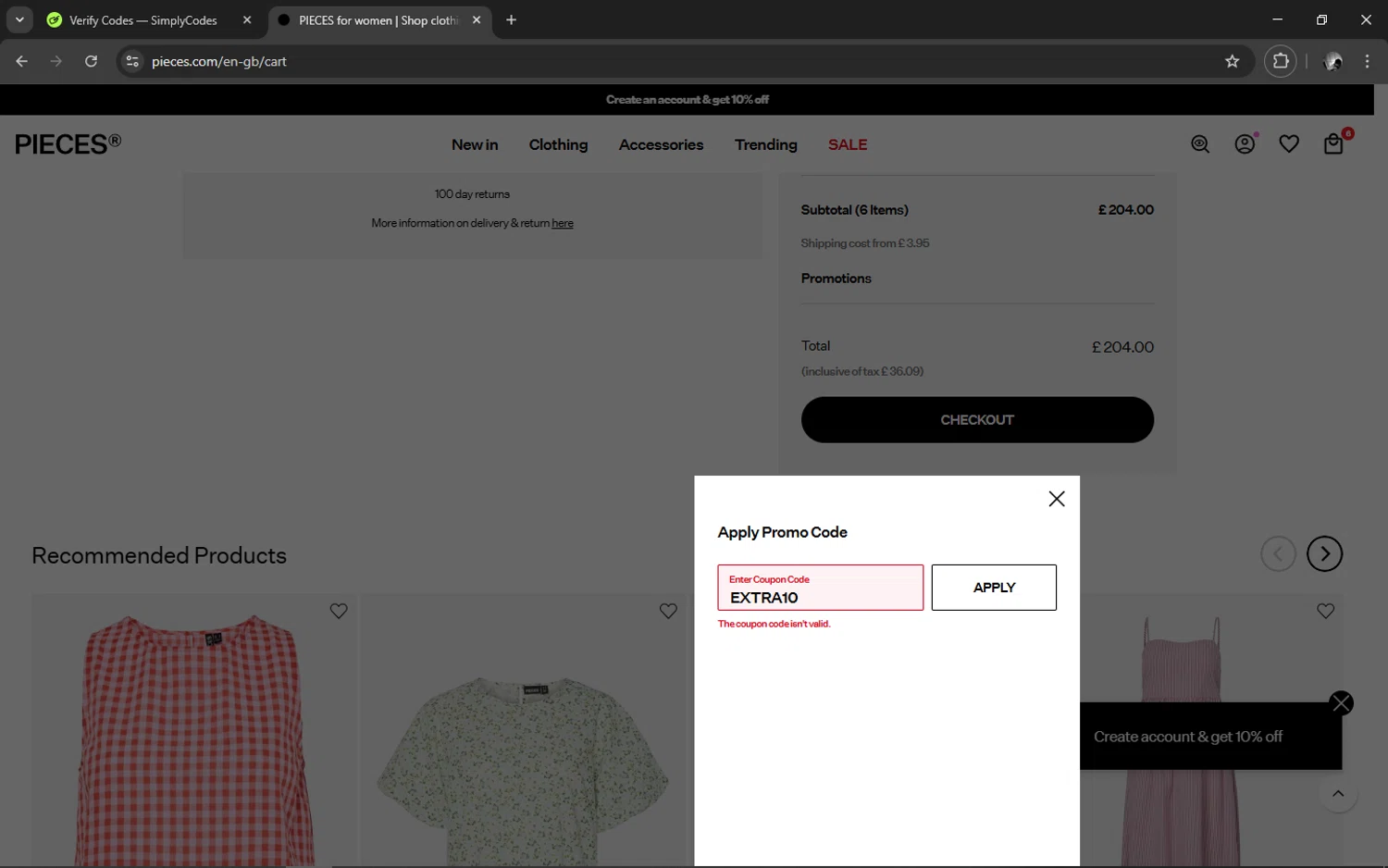Viewport: 1388px width, 868px height.
Task: Click 'Shipping cost from £ 3.95' text
Action: [x=865, y=243]
